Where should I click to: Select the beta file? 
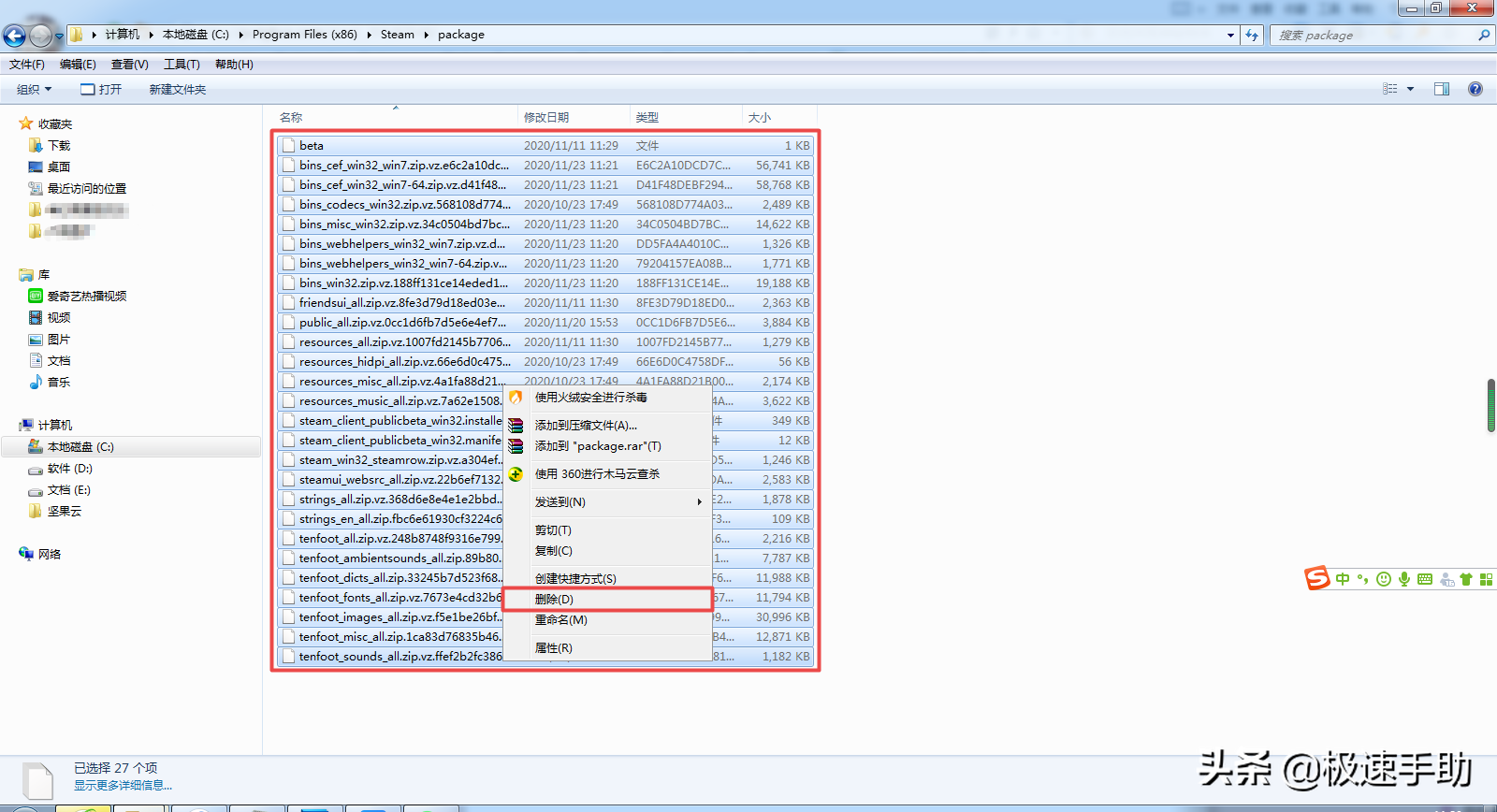coord(545,146)
